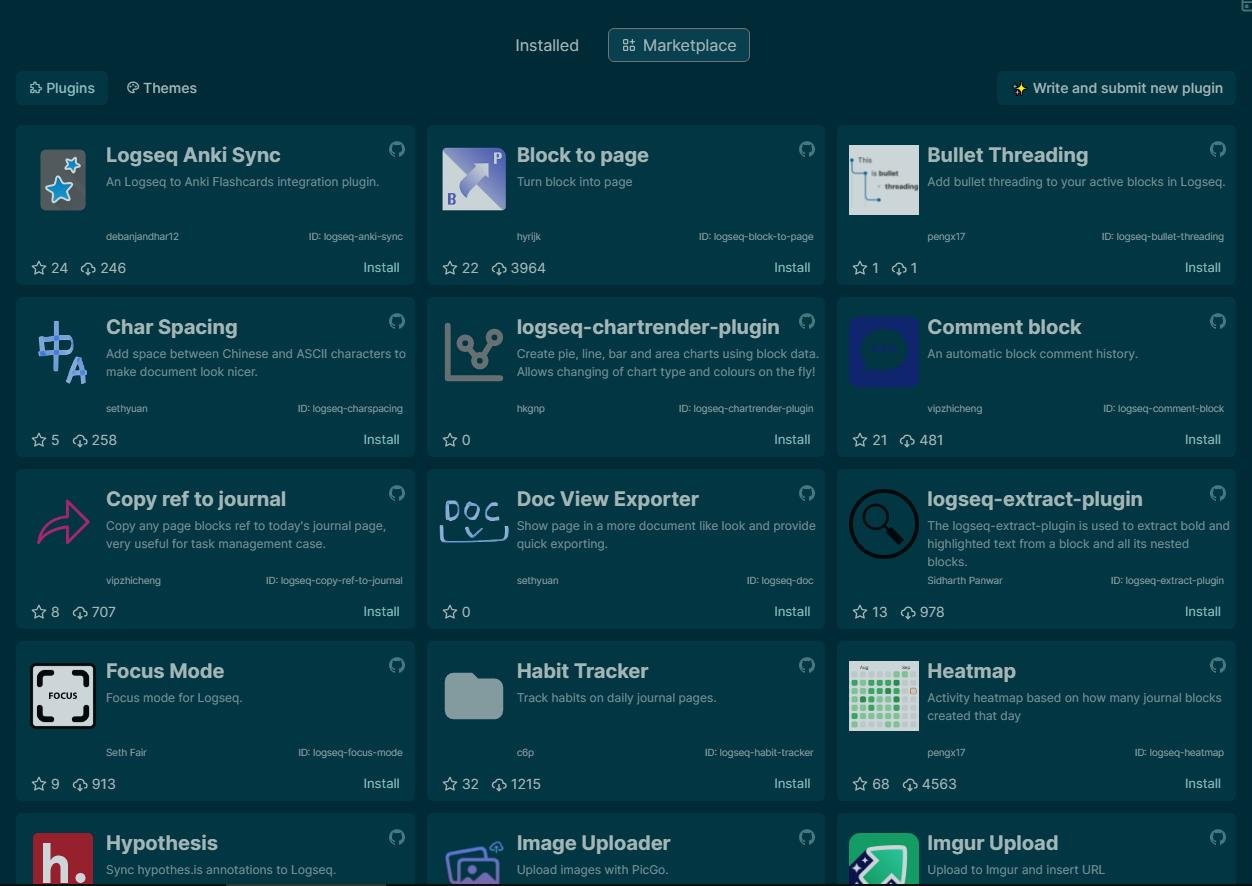The height and width of the screenshot is (886, 1252).
Task: Install the Habit Tracker plugin
Action: coord(791,784)
